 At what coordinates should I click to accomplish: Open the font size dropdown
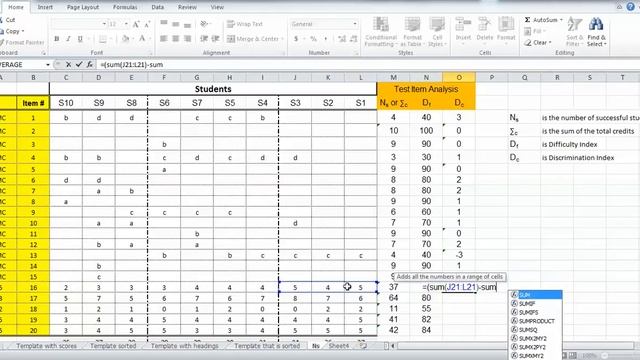(126, 24)
